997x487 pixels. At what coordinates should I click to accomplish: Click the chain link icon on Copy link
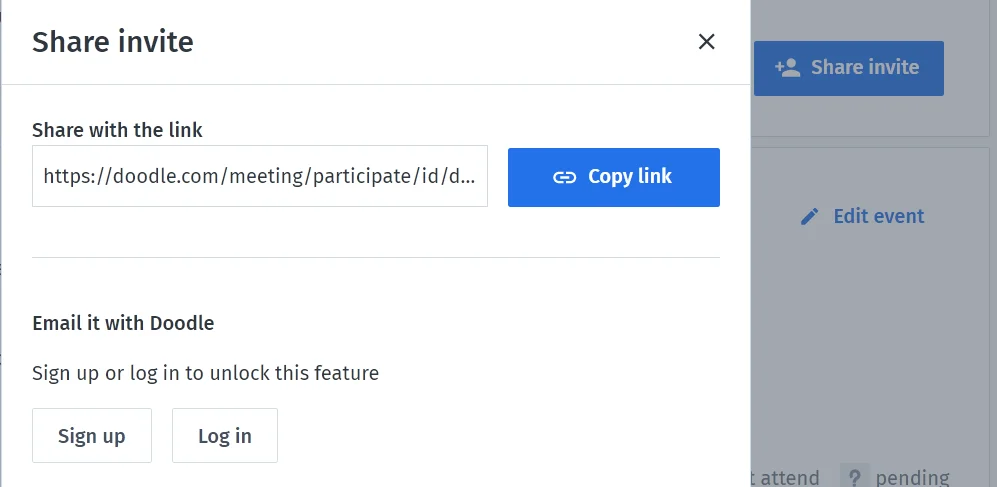[x=564, y=177]
